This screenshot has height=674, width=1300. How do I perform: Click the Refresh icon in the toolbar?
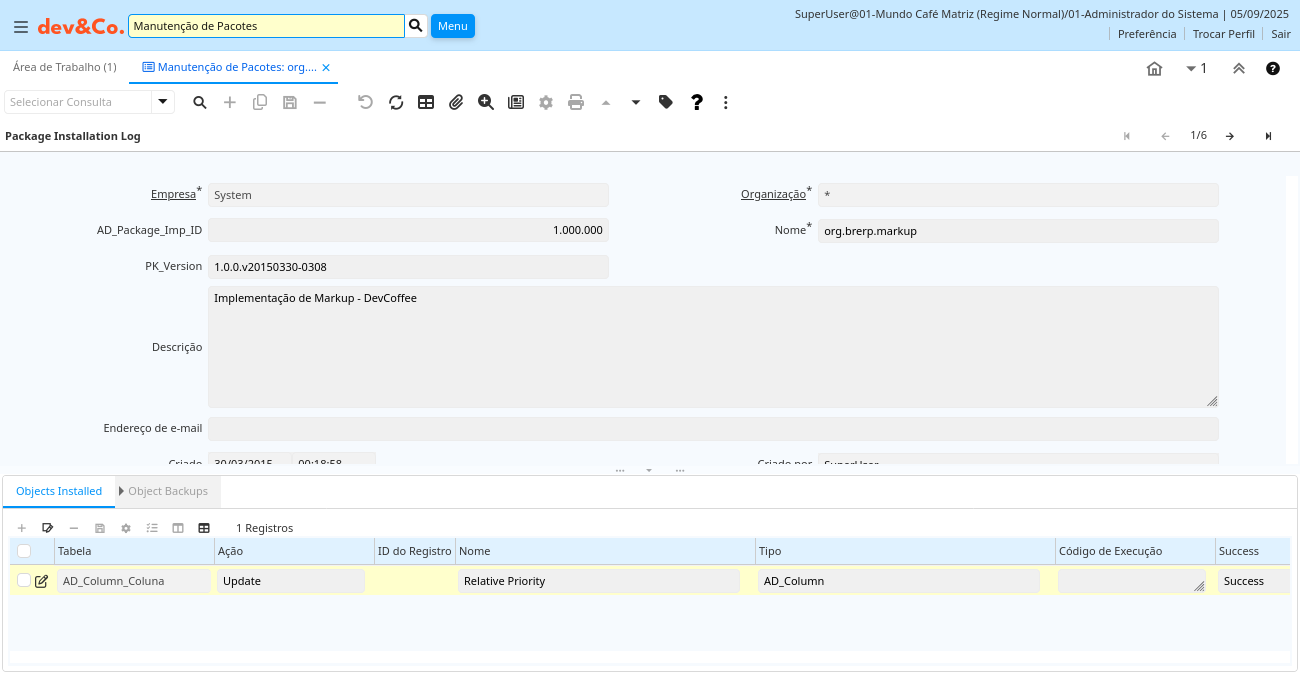[396, 102]
